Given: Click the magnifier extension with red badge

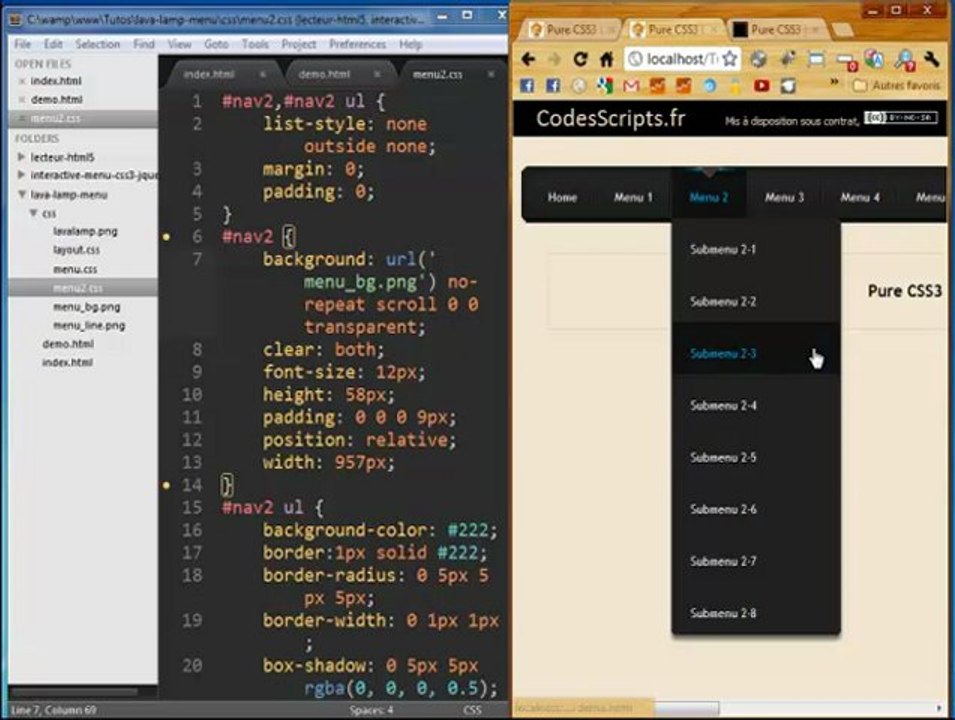Looking at the screenshot, I should click(904, 60).
